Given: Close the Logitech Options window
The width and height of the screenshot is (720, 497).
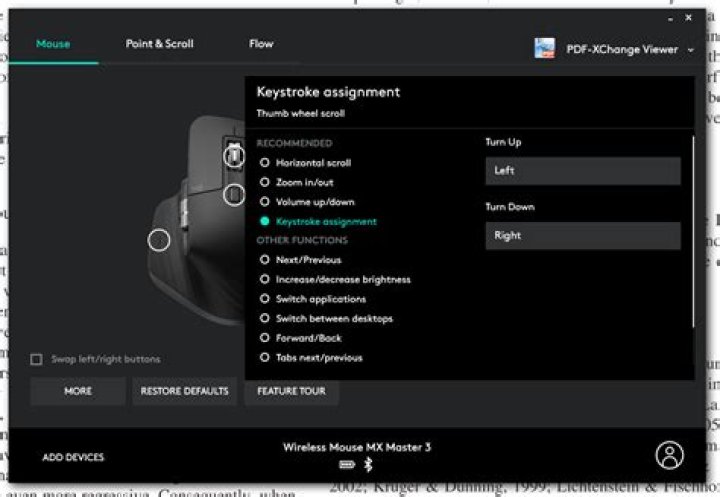Looking at the screenshot, I should pos(688,17).
